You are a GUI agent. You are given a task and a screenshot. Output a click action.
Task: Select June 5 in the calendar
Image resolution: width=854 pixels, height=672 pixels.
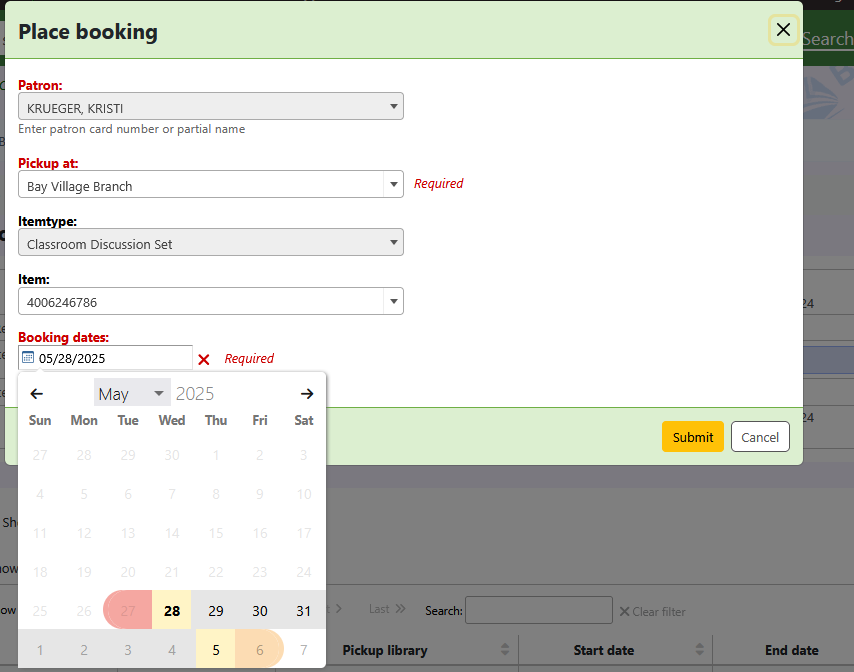pos(216,650)
